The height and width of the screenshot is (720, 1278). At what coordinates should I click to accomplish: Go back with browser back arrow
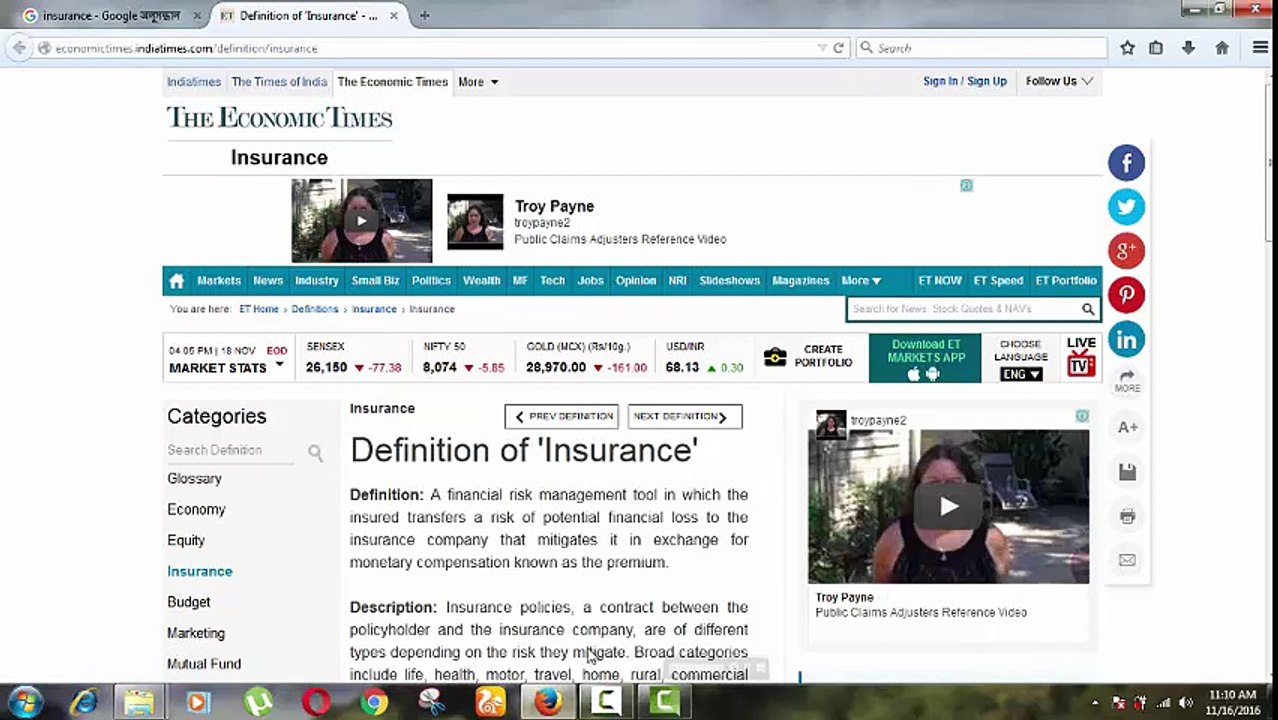tap(19, 48)
